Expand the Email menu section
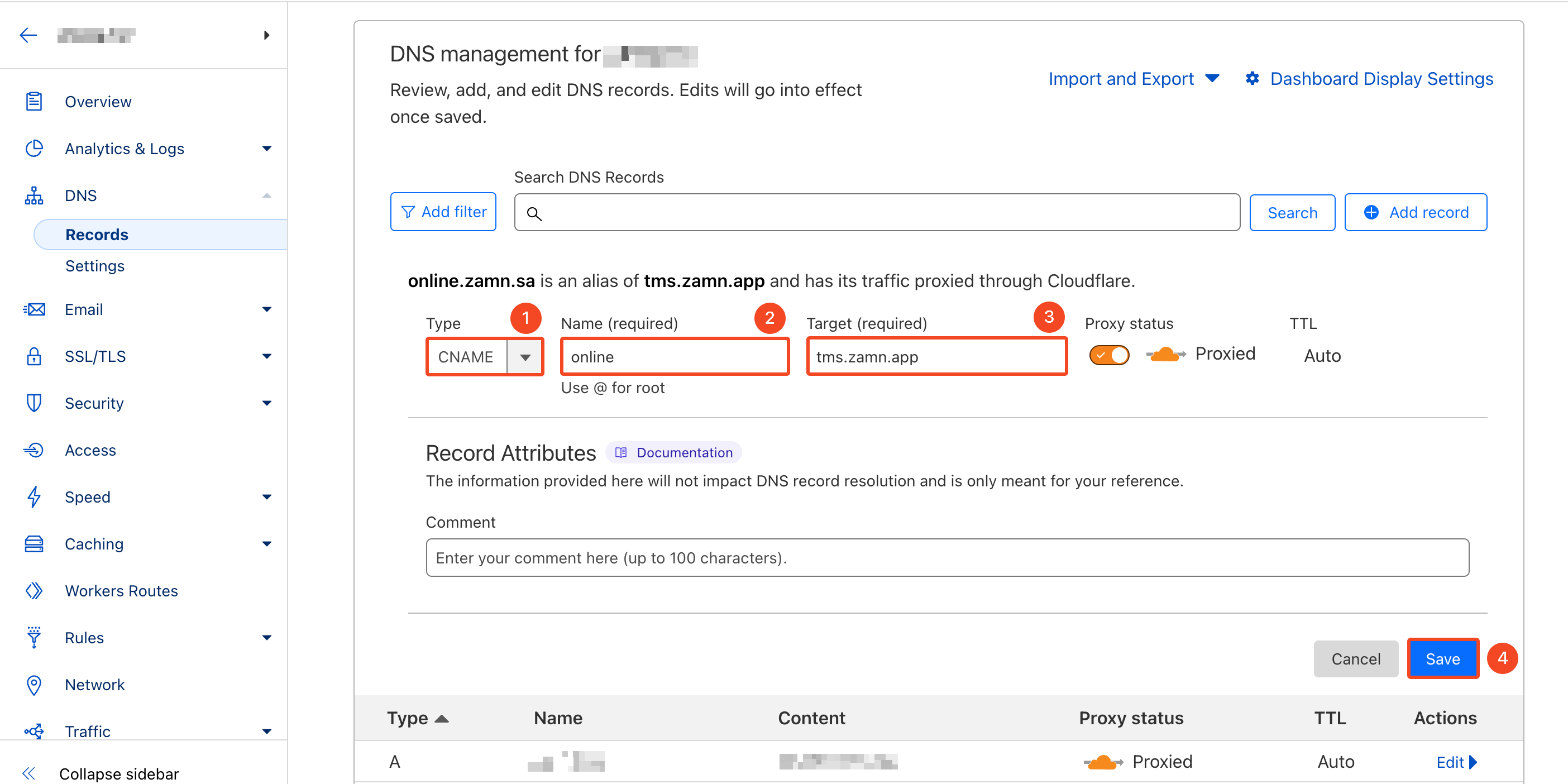The width and height of the screenshot is (1568, 784). [266, 309]
